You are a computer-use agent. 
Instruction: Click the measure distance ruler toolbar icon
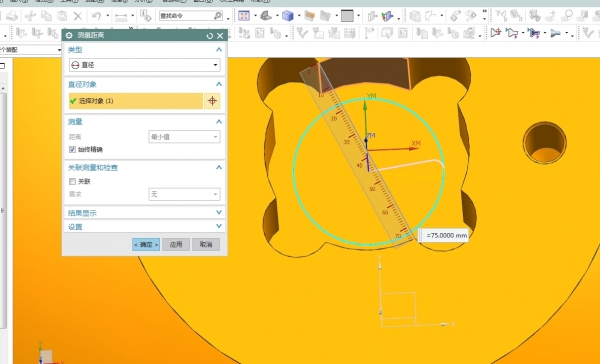pyautogui.click(x=121, y=16)
